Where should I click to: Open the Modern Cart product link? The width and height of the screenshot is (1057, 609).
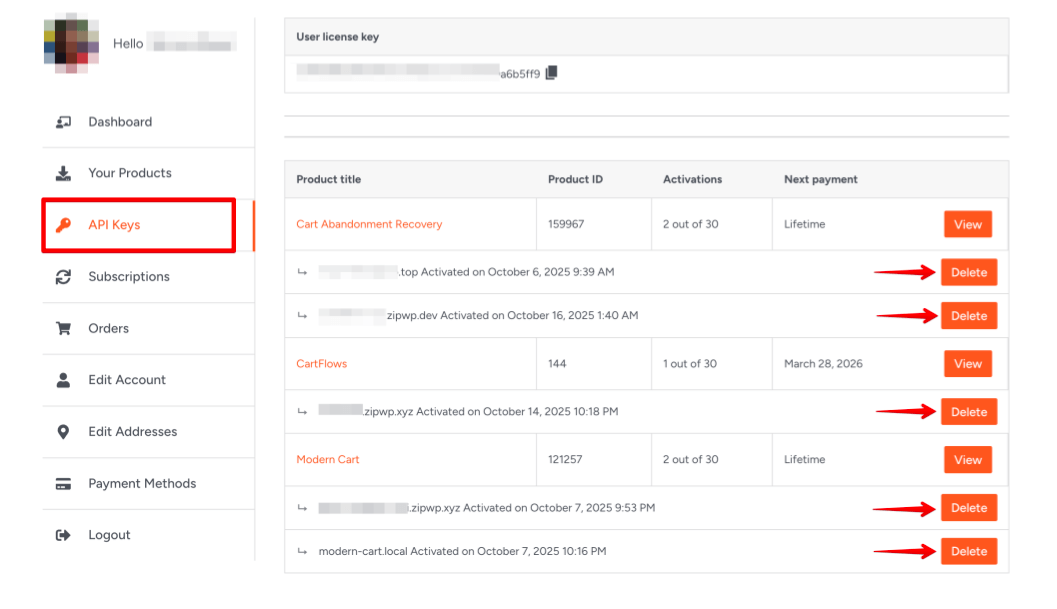coord(328,460)
